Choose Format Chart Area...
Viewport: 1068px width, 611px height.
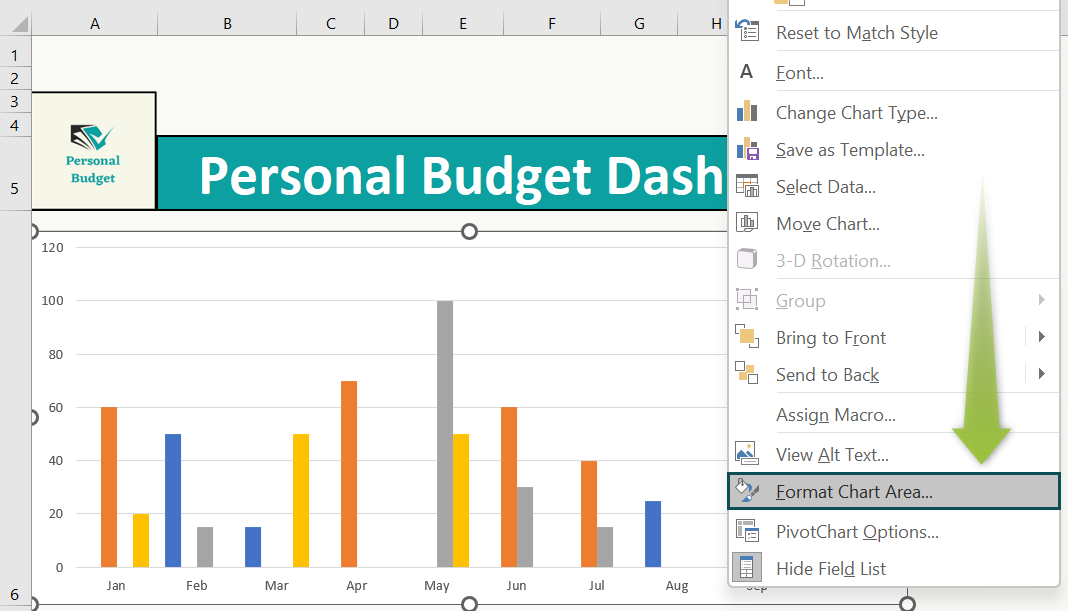point(894,491)
